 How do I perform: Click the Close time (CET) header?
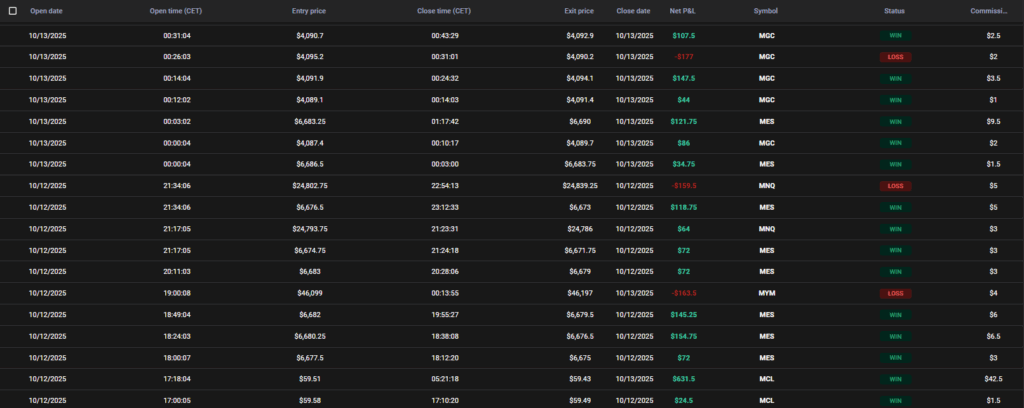click(x=444, y=11)
